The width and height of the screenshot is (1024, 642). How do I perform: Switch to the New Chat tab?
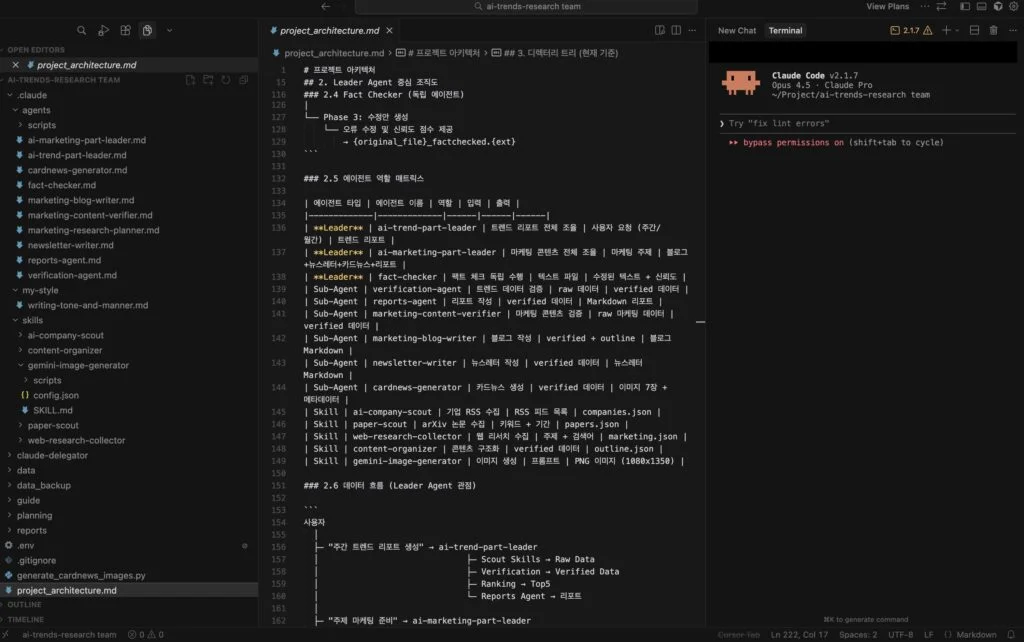pyautogui.click(x=737, y=31)
